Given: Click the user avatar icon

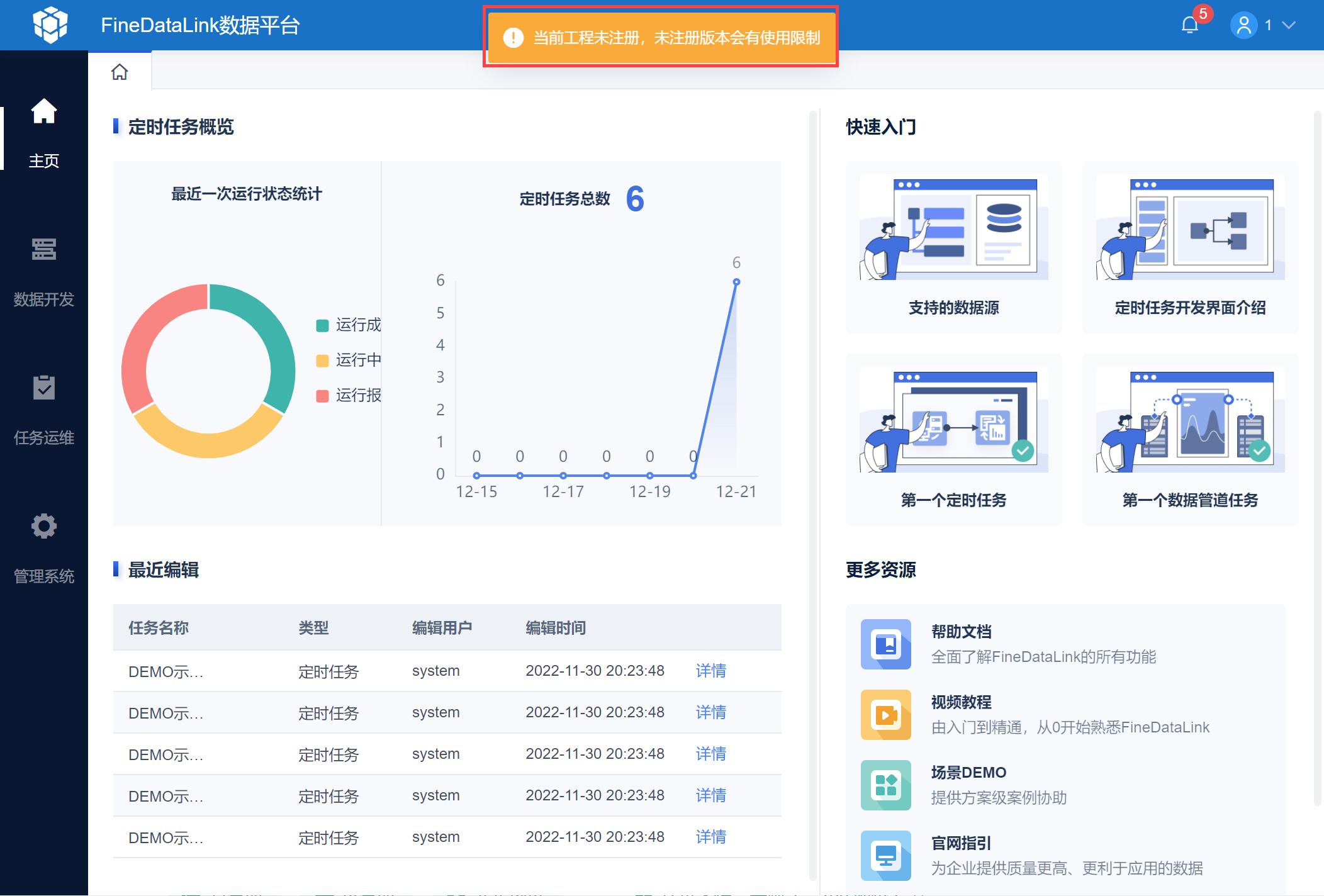Looking at the screenshot, I should [x=1243, y=25].
